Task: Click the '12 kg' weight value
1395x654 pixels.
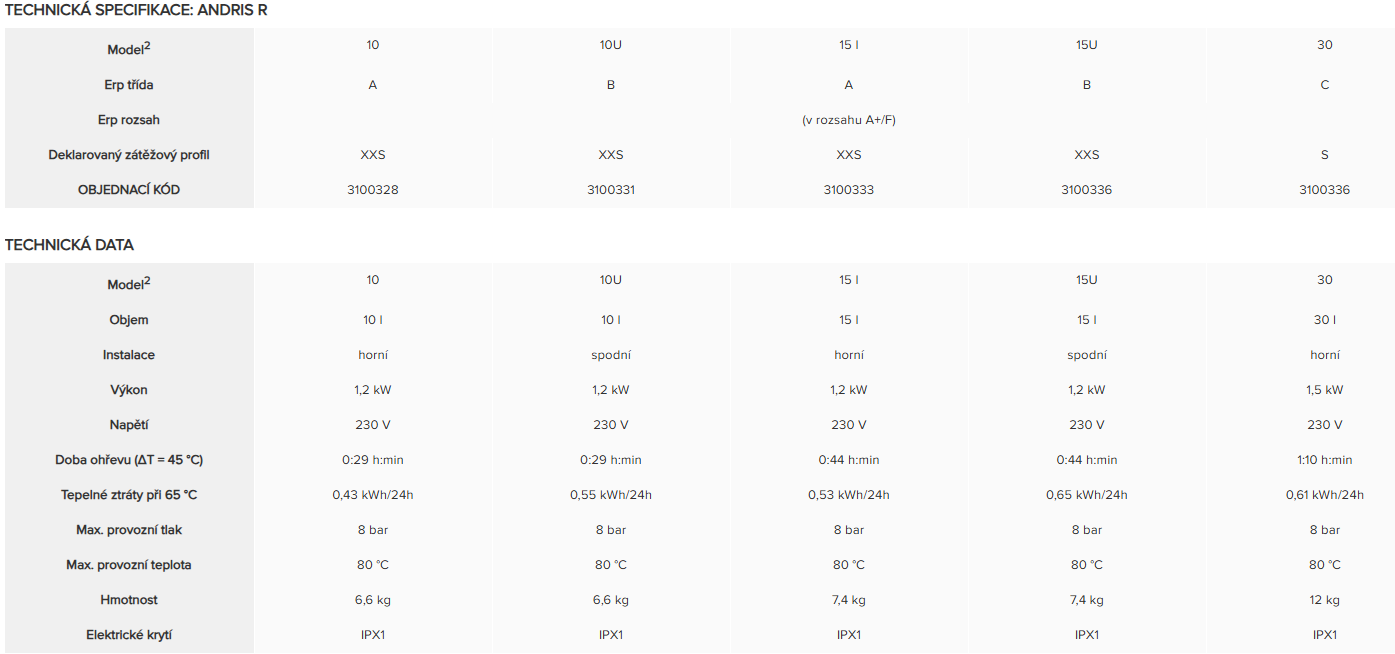Action: (x=1325, y=600)
